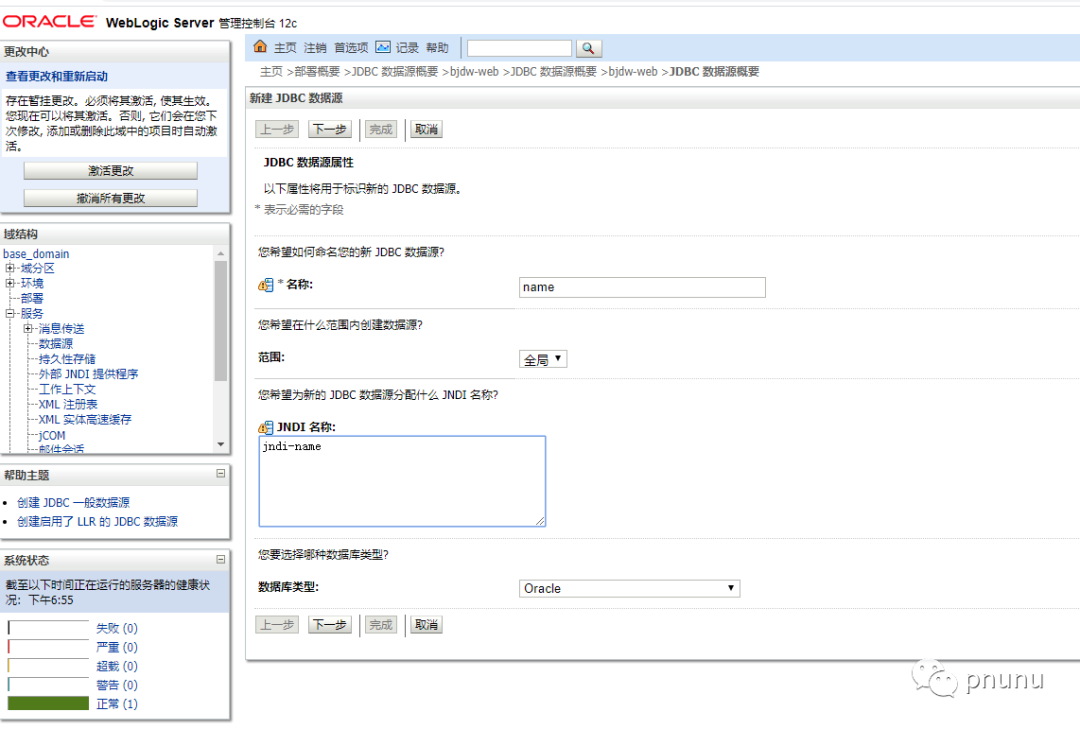This screenshot has height=729, width=1080.
Task: Click the domain tree scrollbar up arrow
Action: pyautogui.click(x=221, y=254)
